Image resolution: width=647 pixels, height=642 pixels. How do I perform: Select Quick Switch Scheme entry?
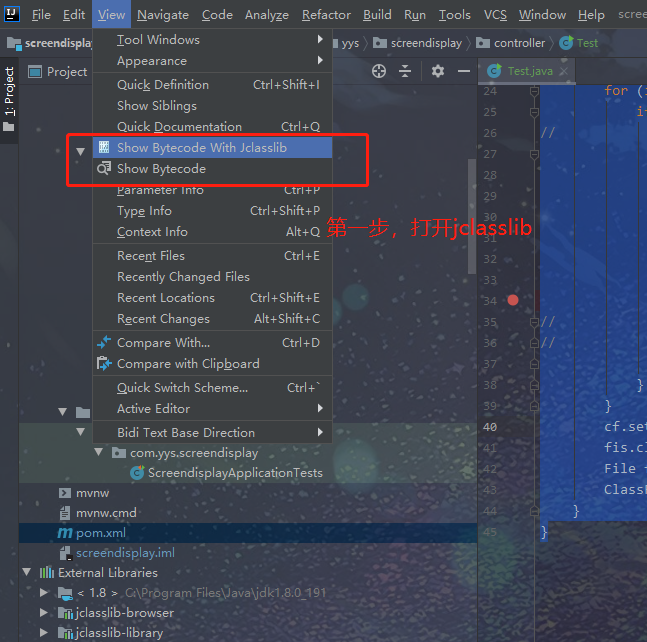coord(213,387)
